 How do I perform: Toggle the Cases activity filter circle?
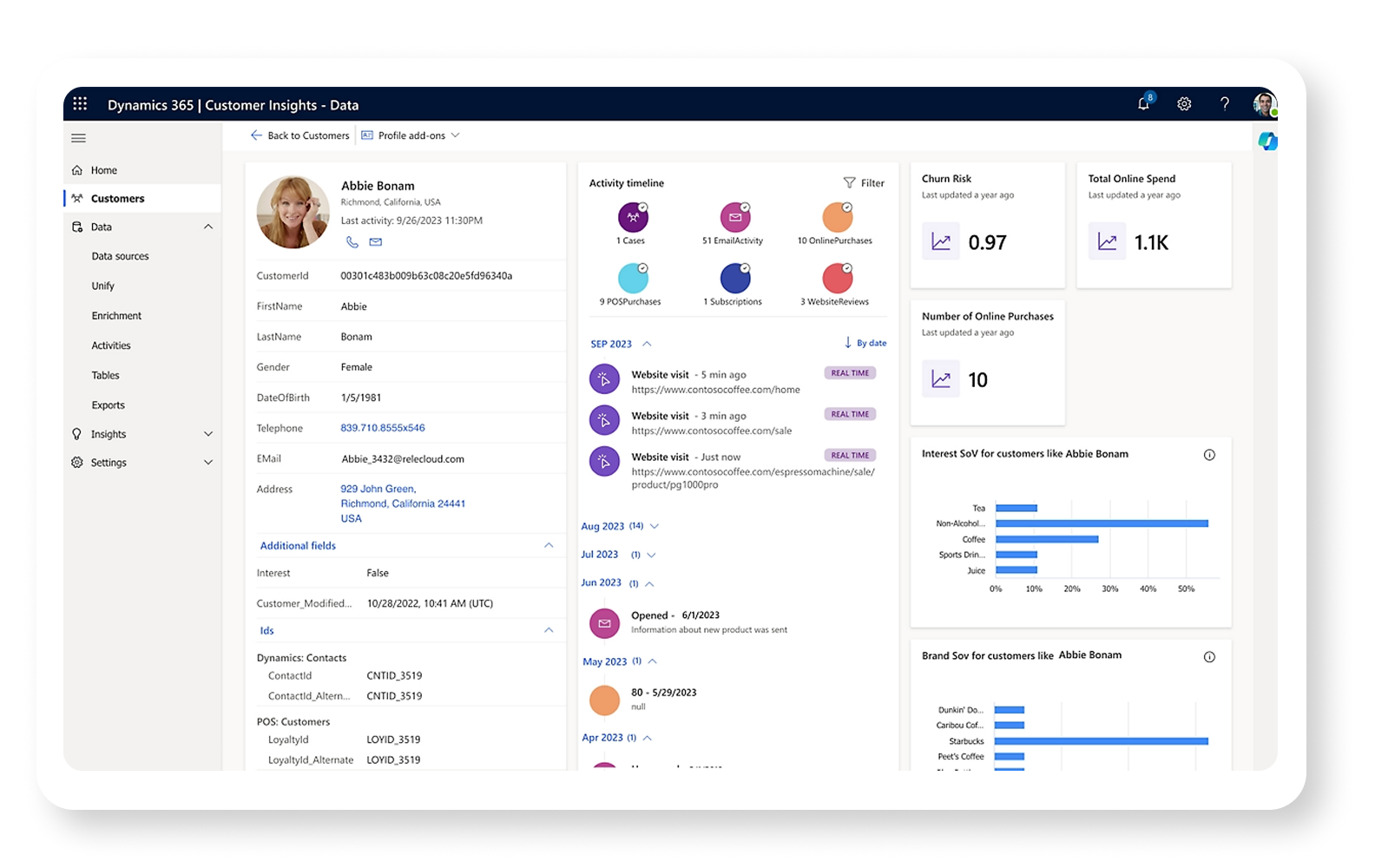coord(633,217)
